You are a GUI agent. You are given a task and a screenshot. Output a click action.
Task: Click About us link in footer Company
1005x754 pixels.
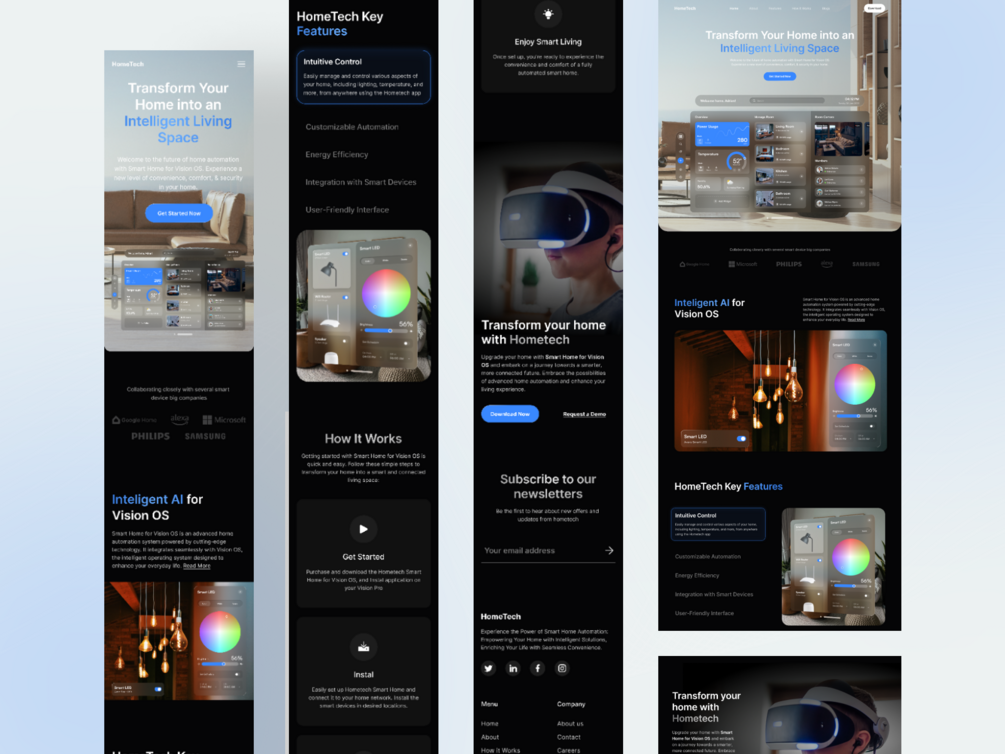click(x=570, y=723)
